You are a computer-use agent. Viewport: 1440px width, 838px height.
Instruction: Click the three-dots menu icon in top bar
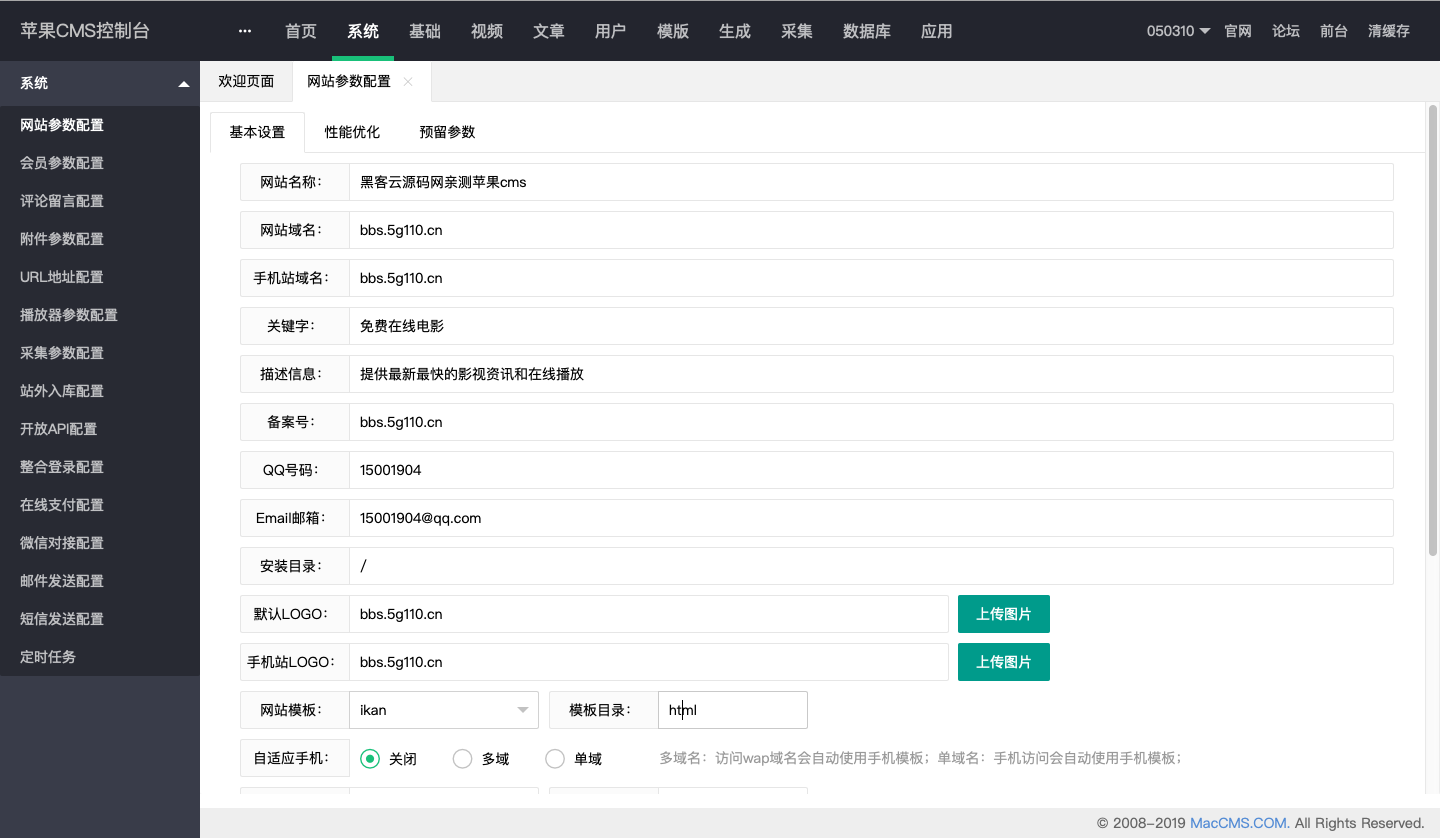pos(245,31)
